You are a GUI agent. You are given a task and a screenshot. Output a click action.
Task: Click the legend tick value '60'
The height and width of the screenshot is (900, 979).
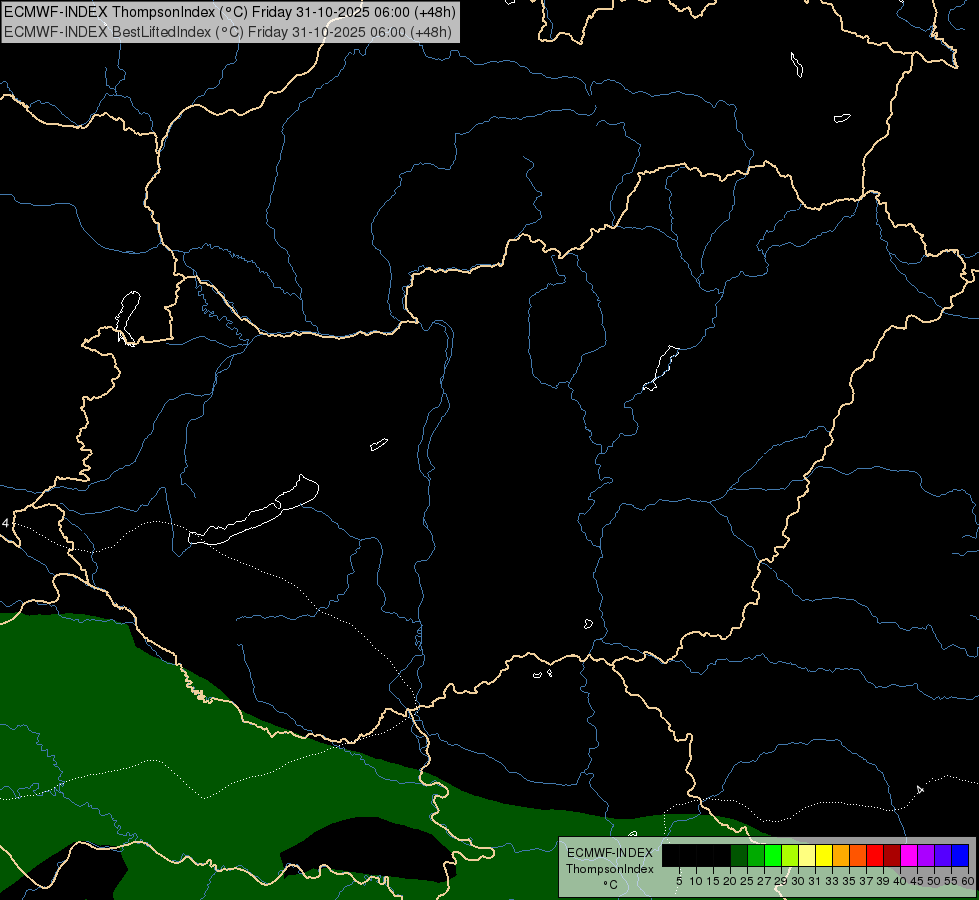[968, 881]
